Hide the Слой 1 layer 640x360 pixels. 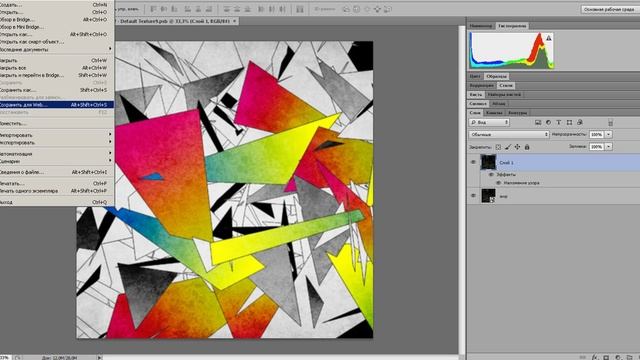473,162
